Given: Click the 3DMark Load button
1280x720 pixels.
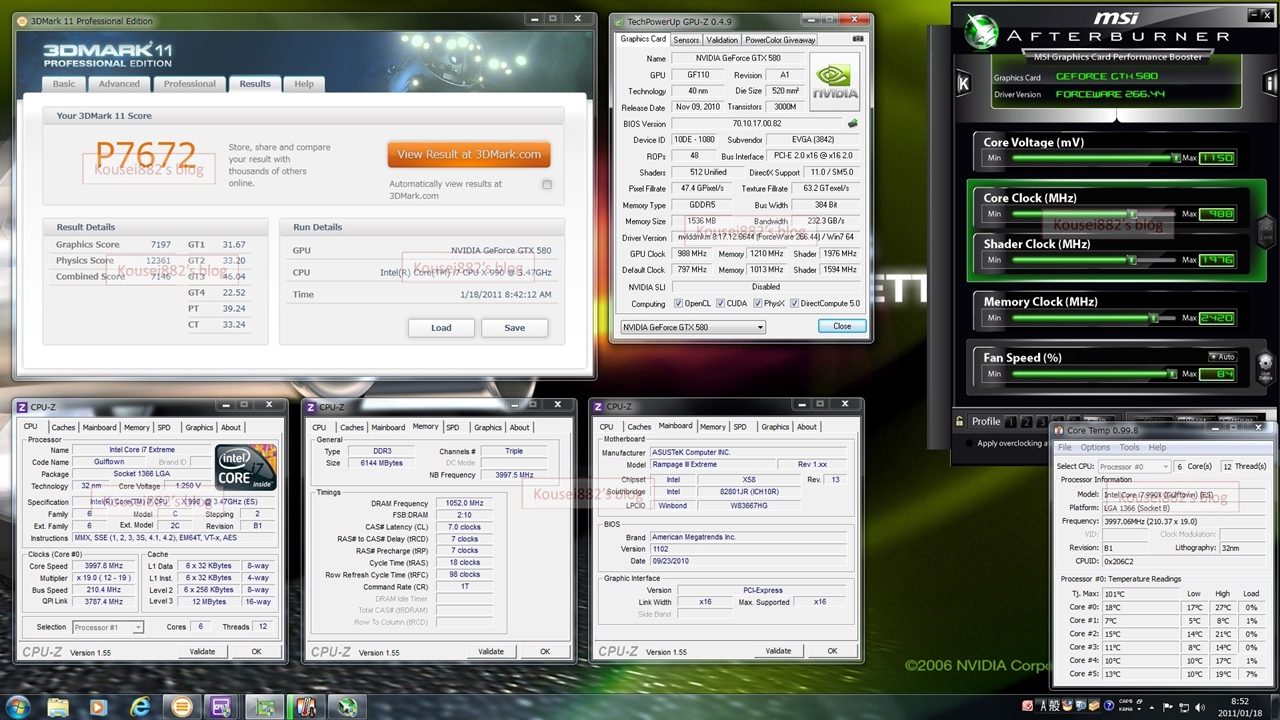Looking at the screenshot, I should click(x=441, y=327).
